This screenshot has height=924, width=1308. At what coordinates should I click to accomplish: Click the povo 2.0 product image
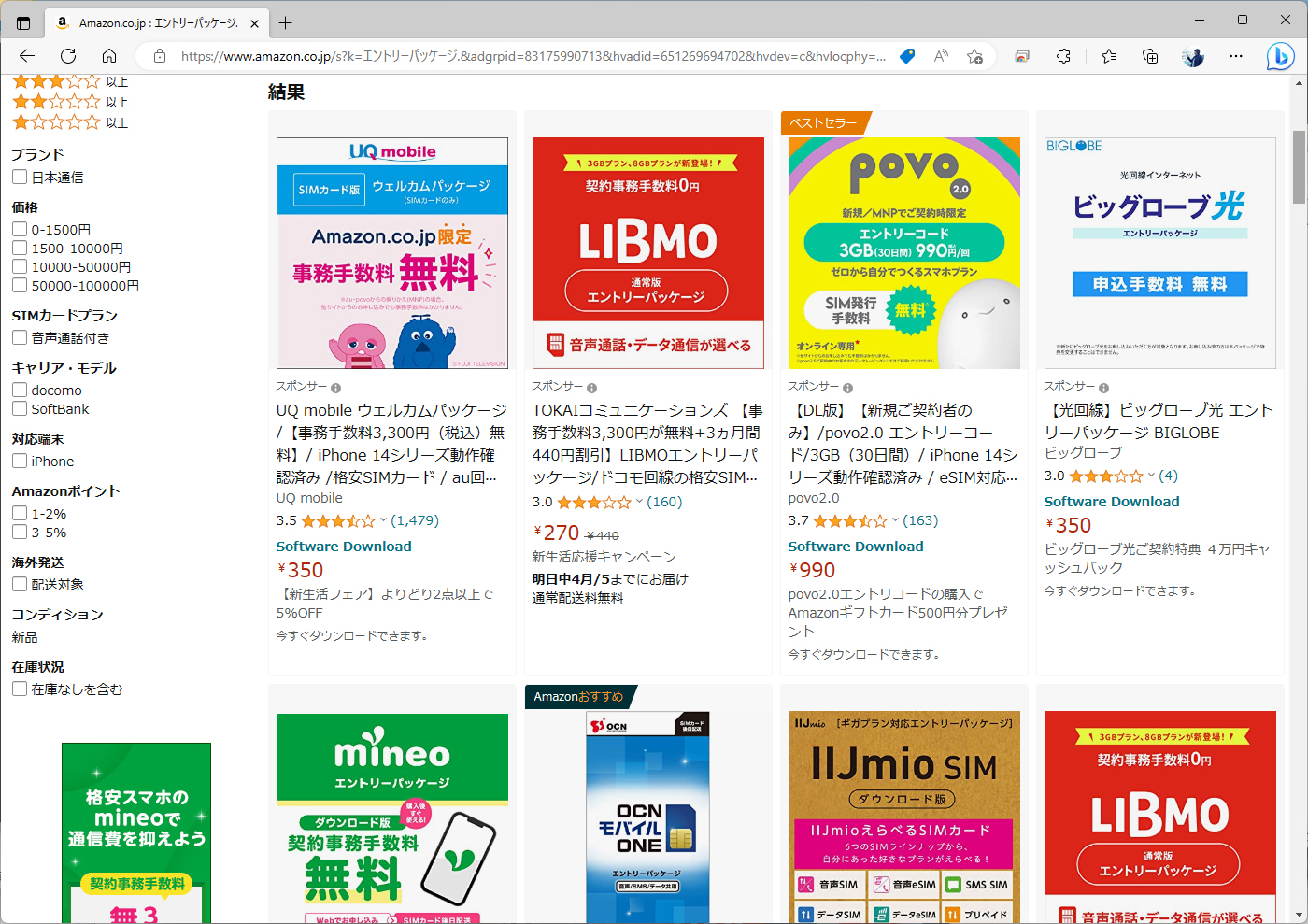(903, 253)
